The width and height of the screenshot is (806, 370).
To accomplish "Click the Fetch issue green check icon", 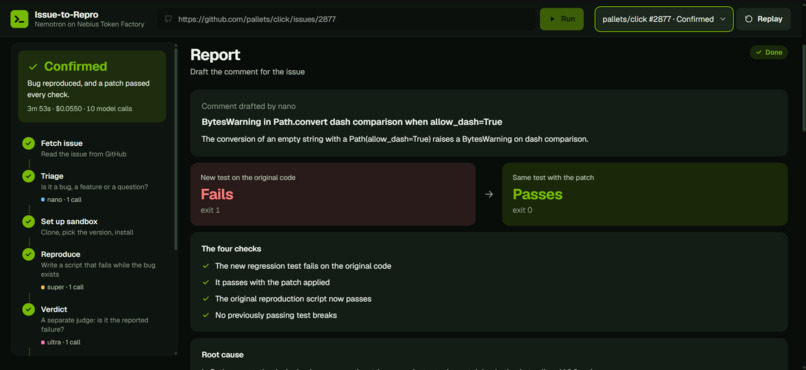I will [x=28, y=143].
